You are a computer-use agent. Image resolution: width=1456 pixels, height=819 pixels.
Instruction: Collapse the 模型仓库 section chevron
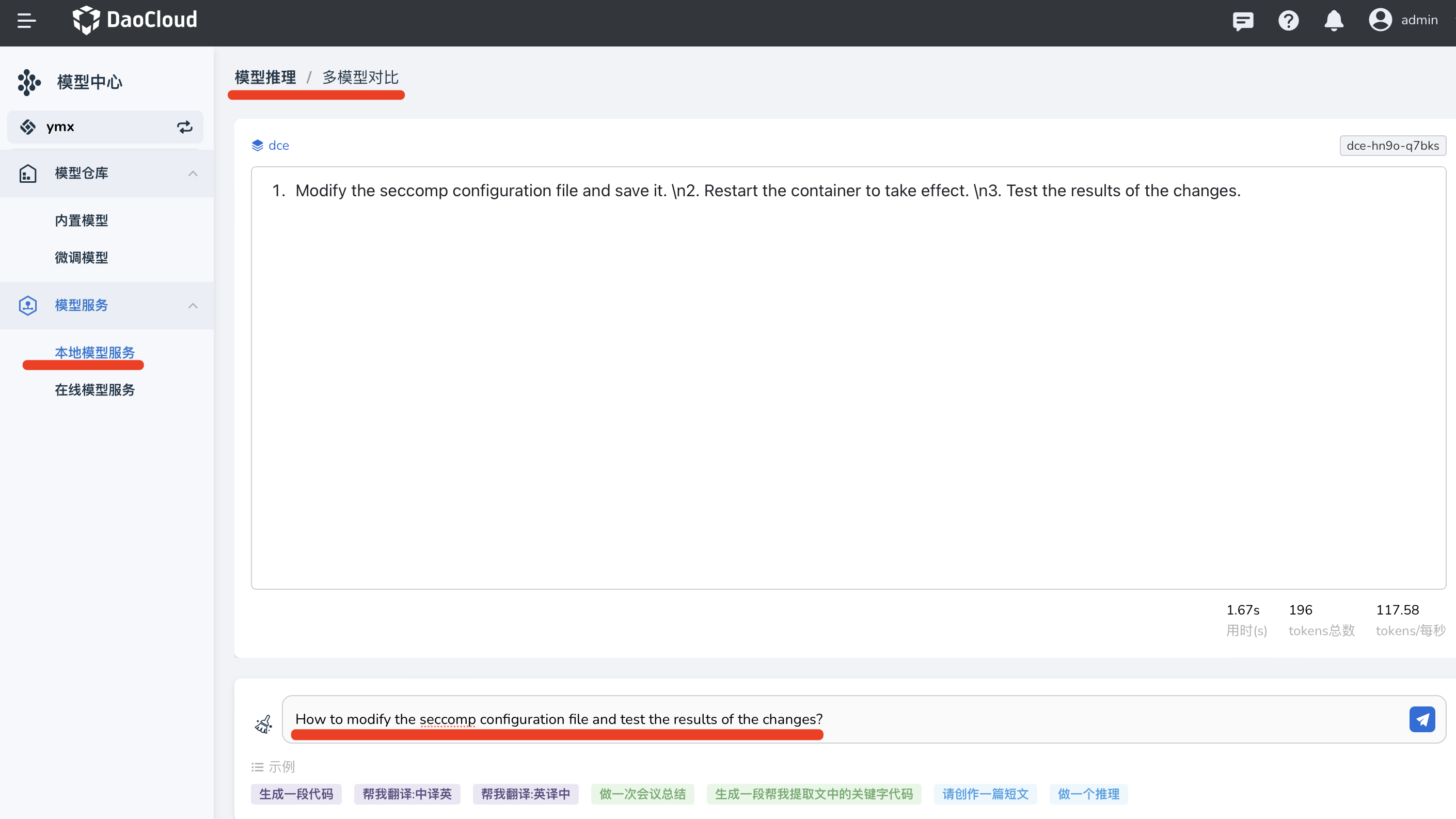[x=193, y=174]
